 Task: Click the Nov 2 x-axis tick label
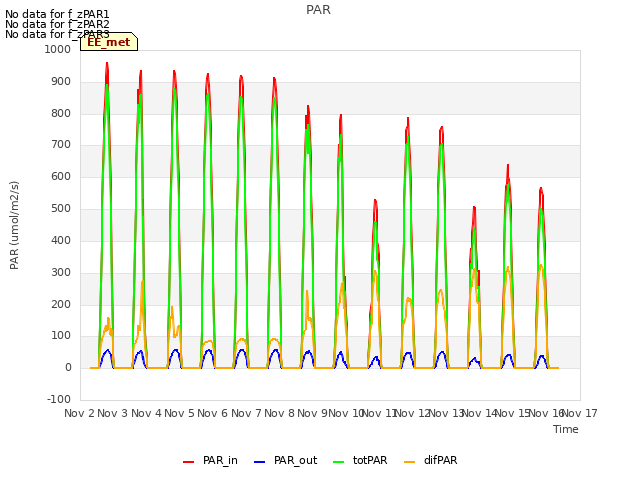(79, 413)
